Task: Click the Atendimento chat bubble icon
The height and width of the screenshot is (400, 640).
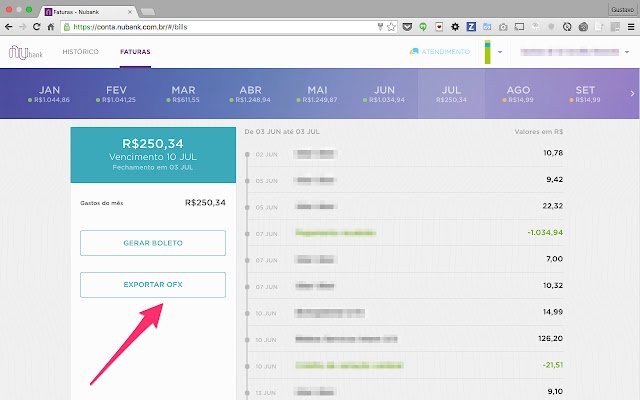Action: coord(414,51)
